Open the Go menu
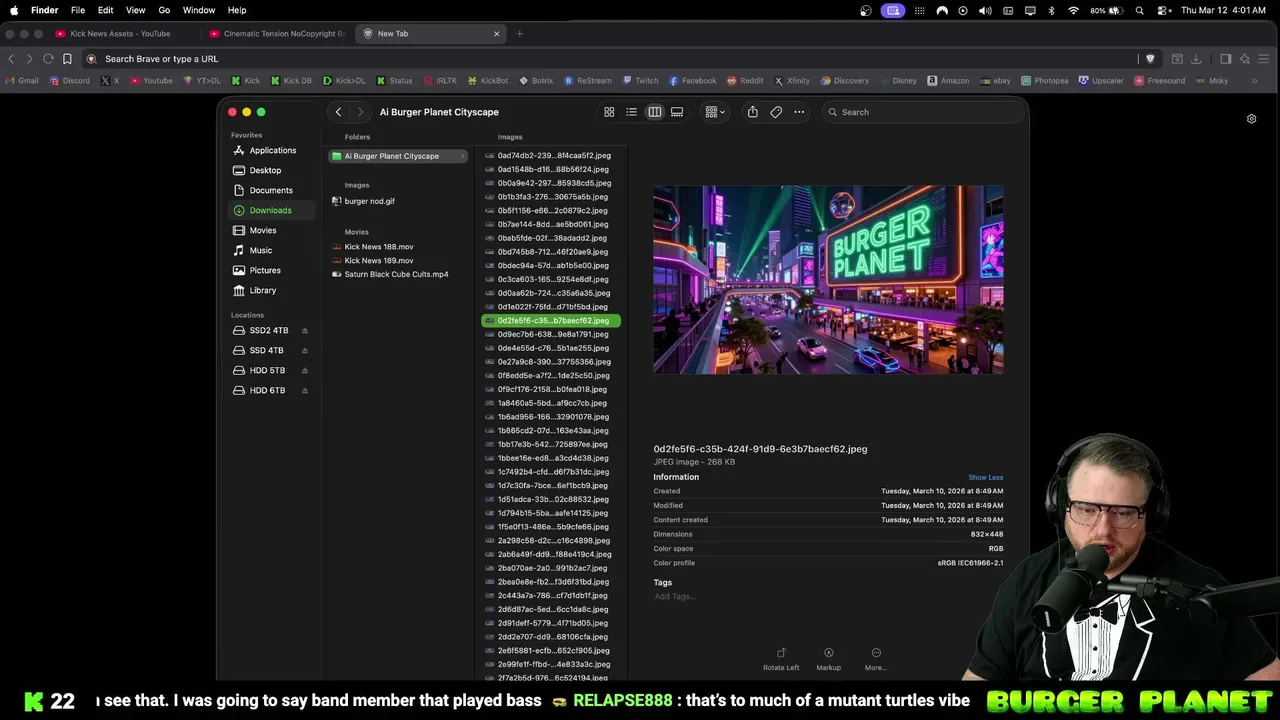The width and height of the screenshot is (1280, 720). pos(164,10)
